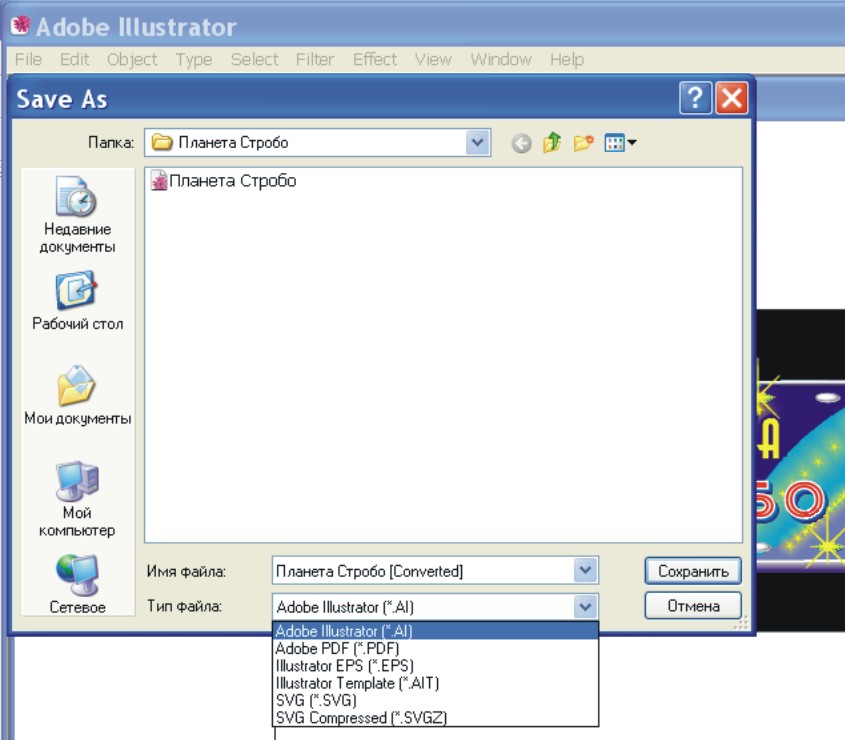Viewport: 845px width, 740px height.
Task: Open the Type menu
Action: point(194,59)
